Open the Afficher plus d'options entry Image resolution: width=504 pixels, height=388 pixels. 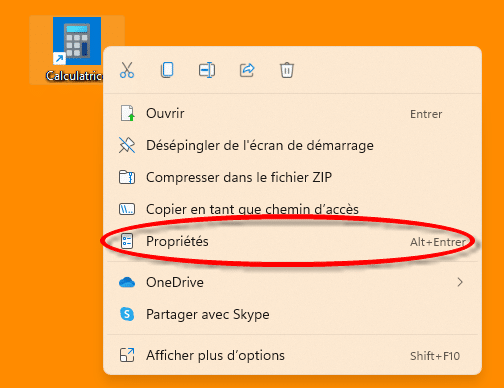[292, 355]
